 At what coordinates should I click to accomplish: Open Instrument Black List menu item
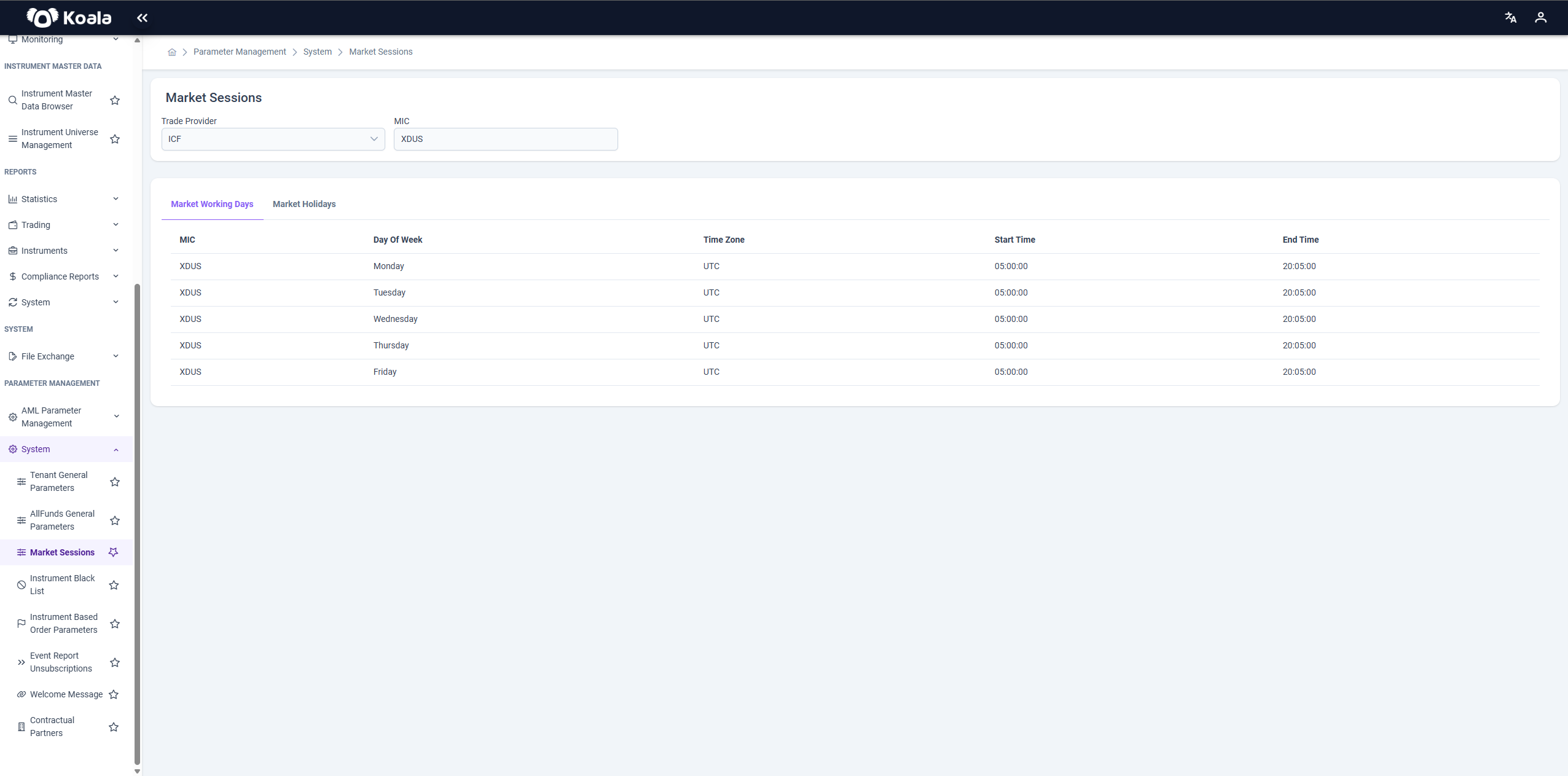pyautogui.click(x=62, y=585)
